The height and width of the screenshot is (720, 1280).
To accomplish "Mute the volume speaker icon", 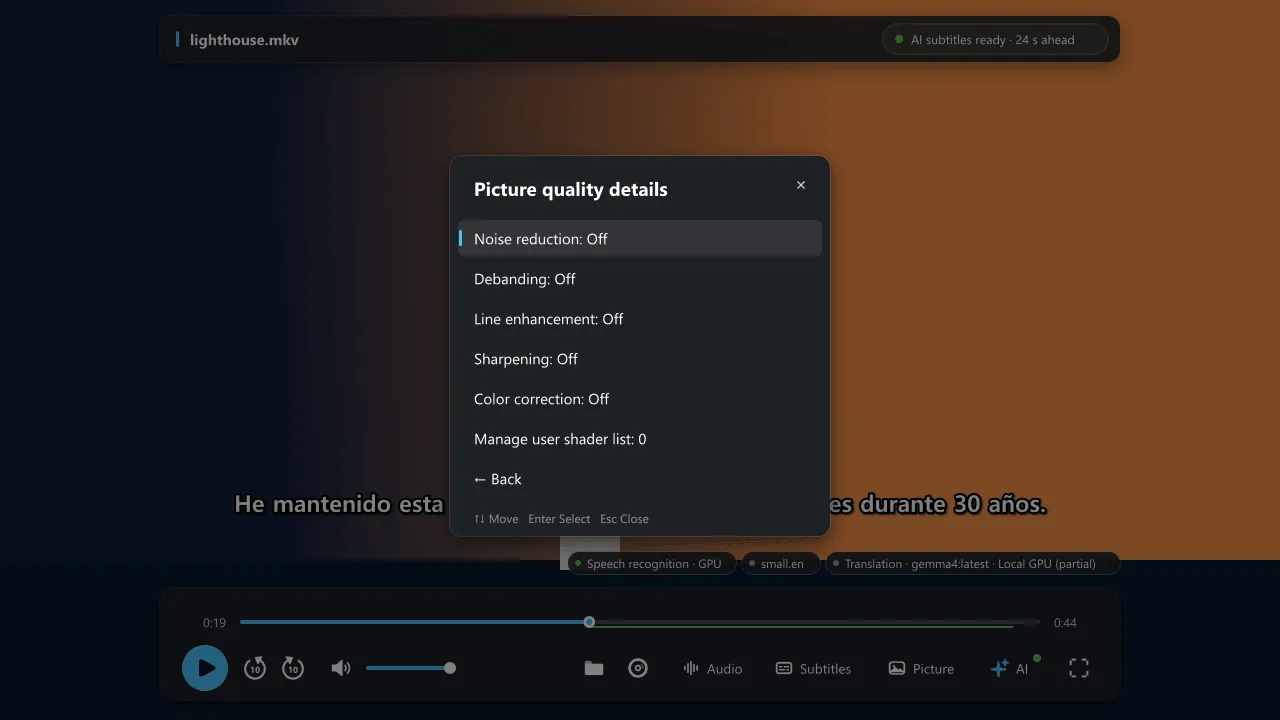I will [341, 668].
